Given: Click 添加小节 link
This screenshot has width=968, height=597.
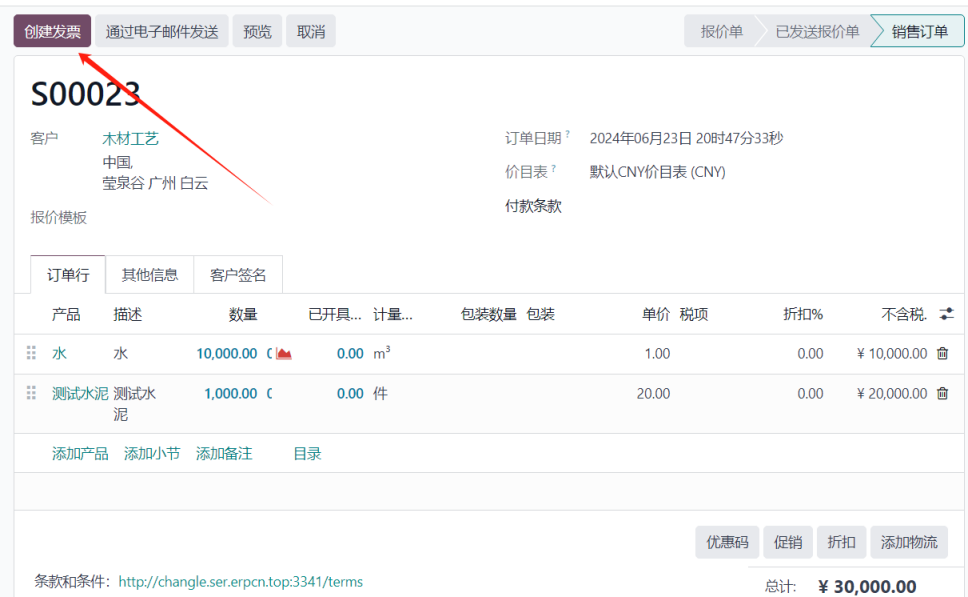Looking at the screenshot, I should click(x=152, y=454).
